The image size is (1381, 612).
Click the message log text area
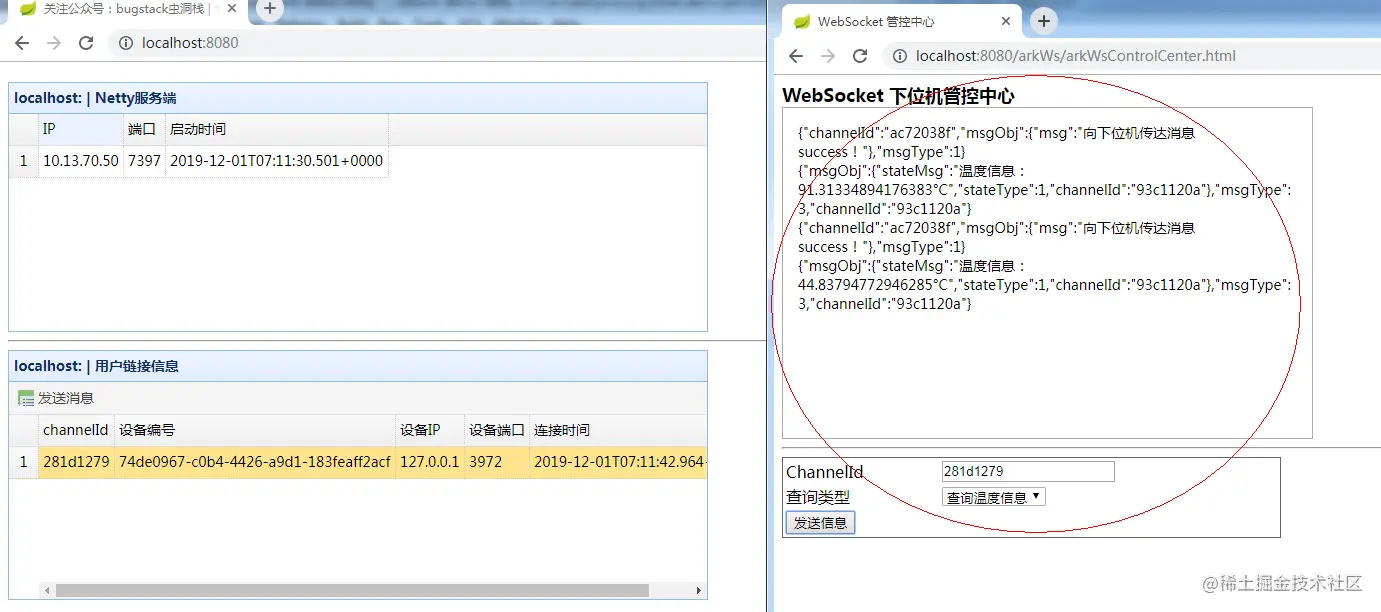[1047, 273]
